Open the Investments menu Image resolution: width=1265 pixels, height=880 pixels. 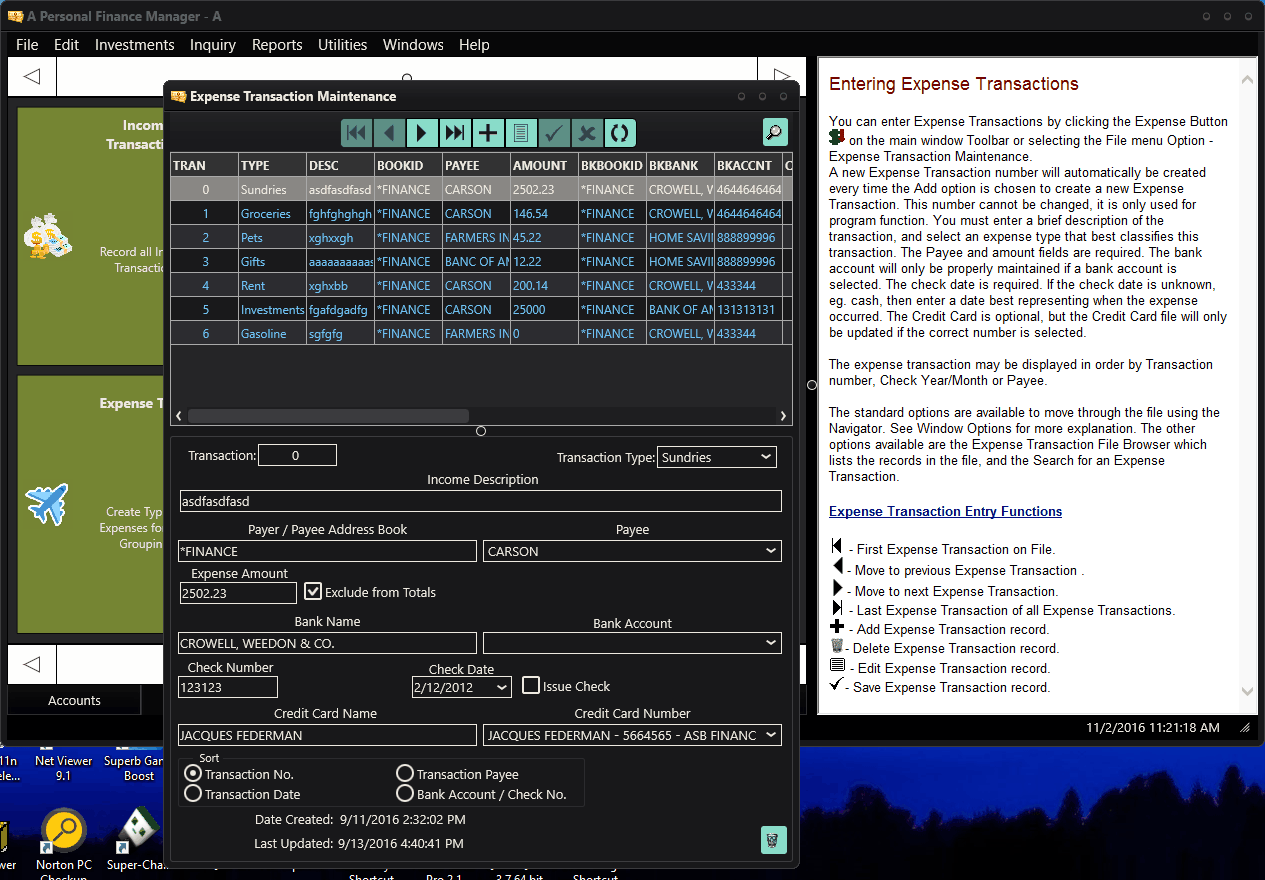(x=134, y=45)
